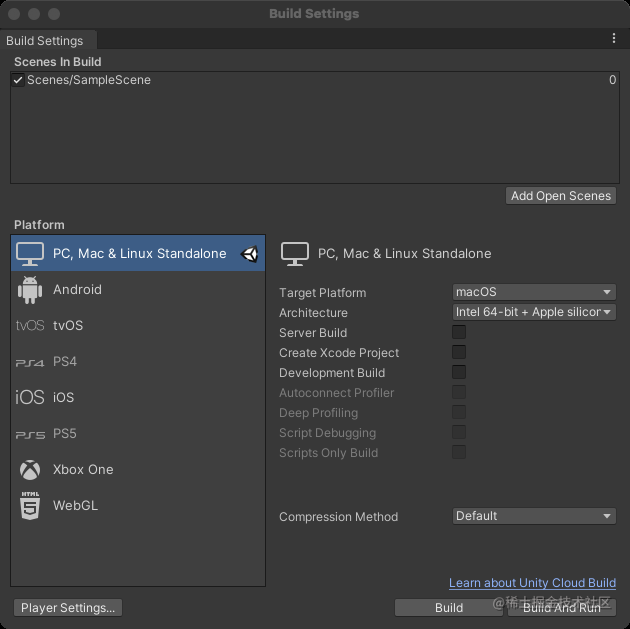
Task: Select the Android robot icon
Action: tap(30, 290)
